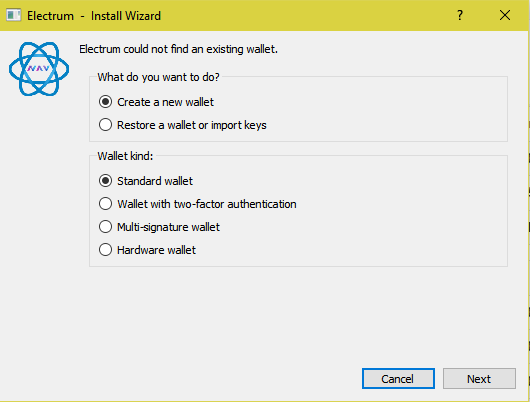Screen dimensions: 530x402
Task: Select the Standard wallet radio button
Action: point(105,181)
